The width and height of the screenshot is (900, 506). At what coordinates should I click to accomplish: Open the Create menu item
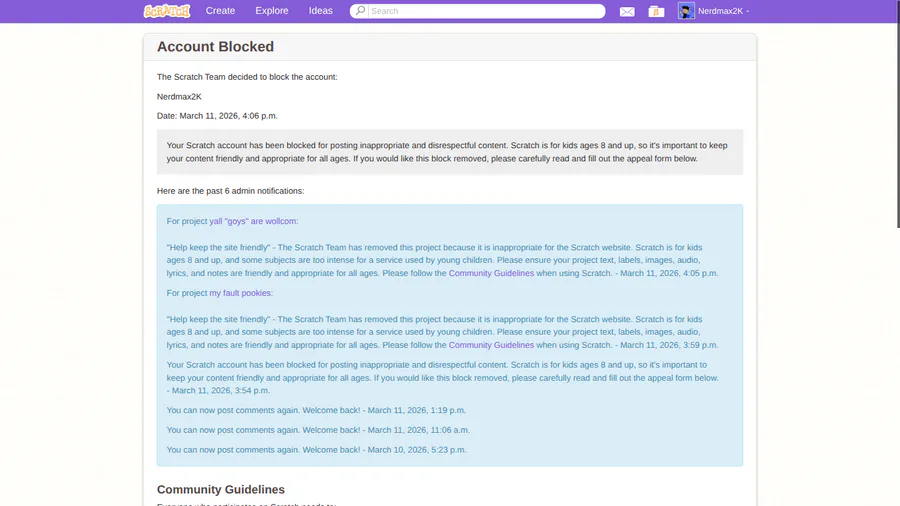220,11
